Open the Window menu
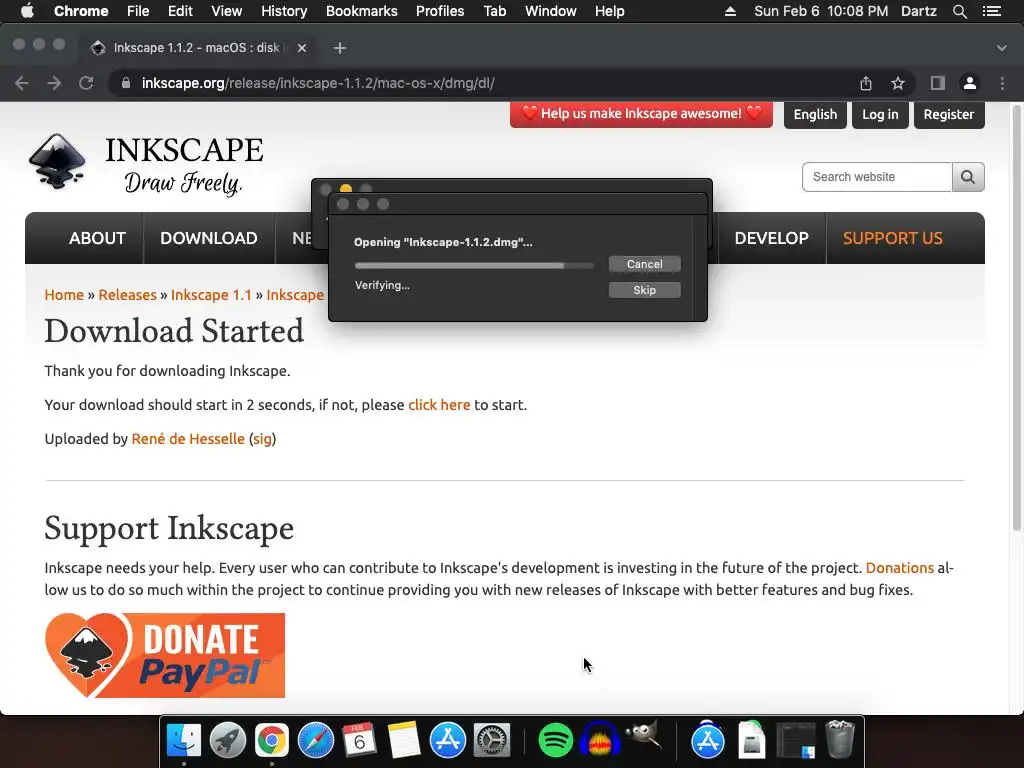Screen dimensions: 1024x768 [x=551, y=11]
